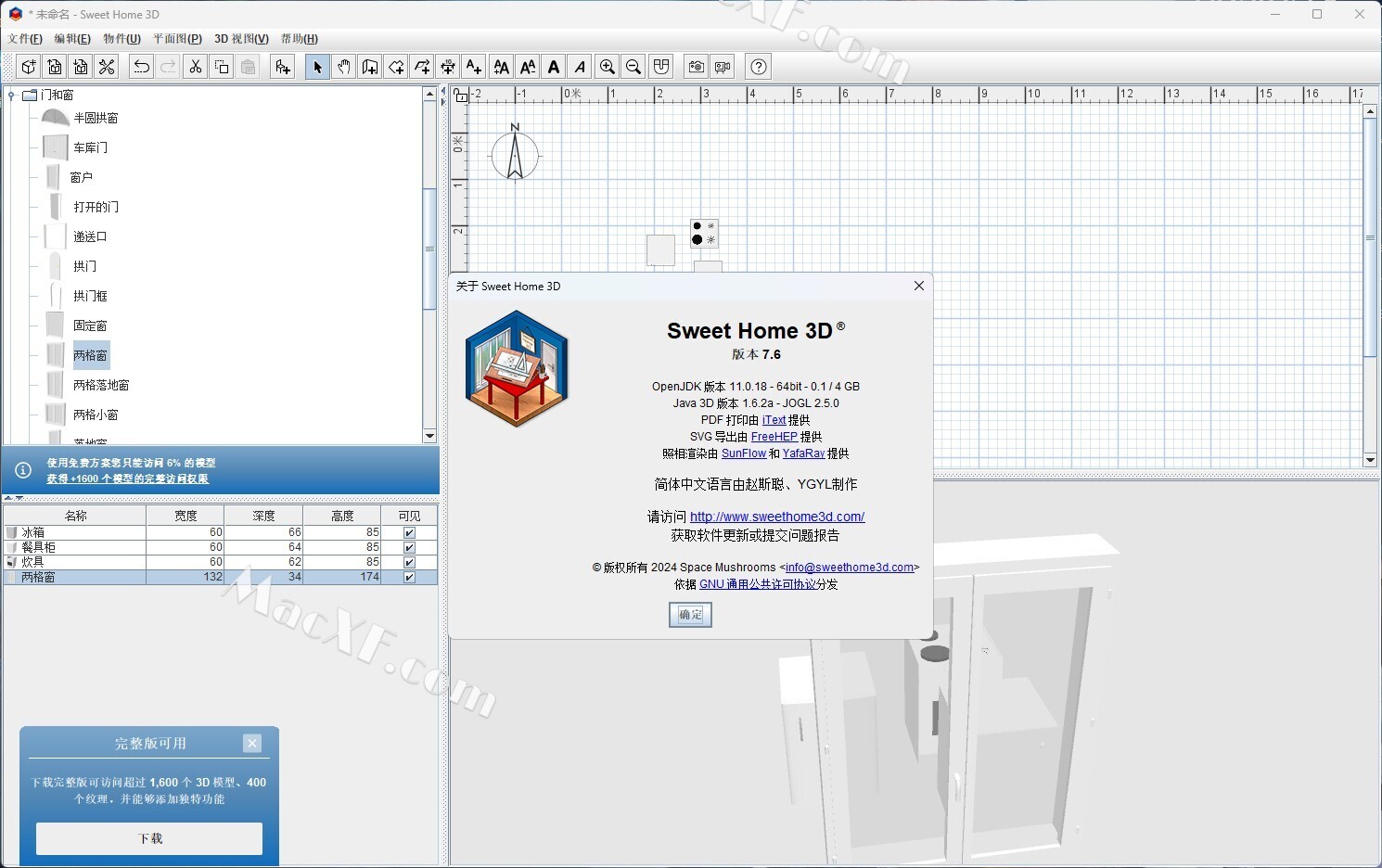Open the YafaRay link
This screenshot has width=1382, height=868.
point(803,453)
